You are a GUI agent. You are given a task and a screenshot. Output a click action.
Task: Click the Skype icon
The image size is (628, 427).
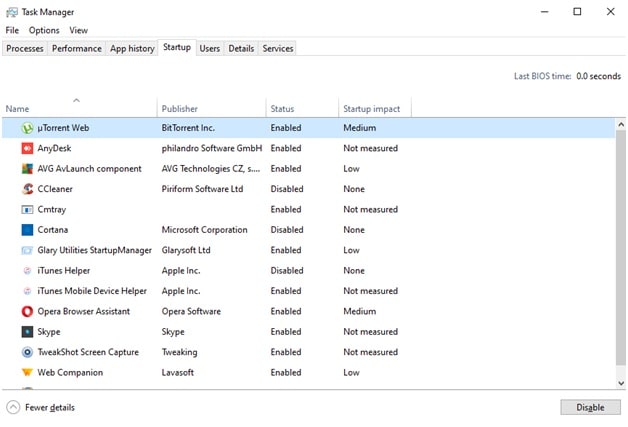click(27, 332)
